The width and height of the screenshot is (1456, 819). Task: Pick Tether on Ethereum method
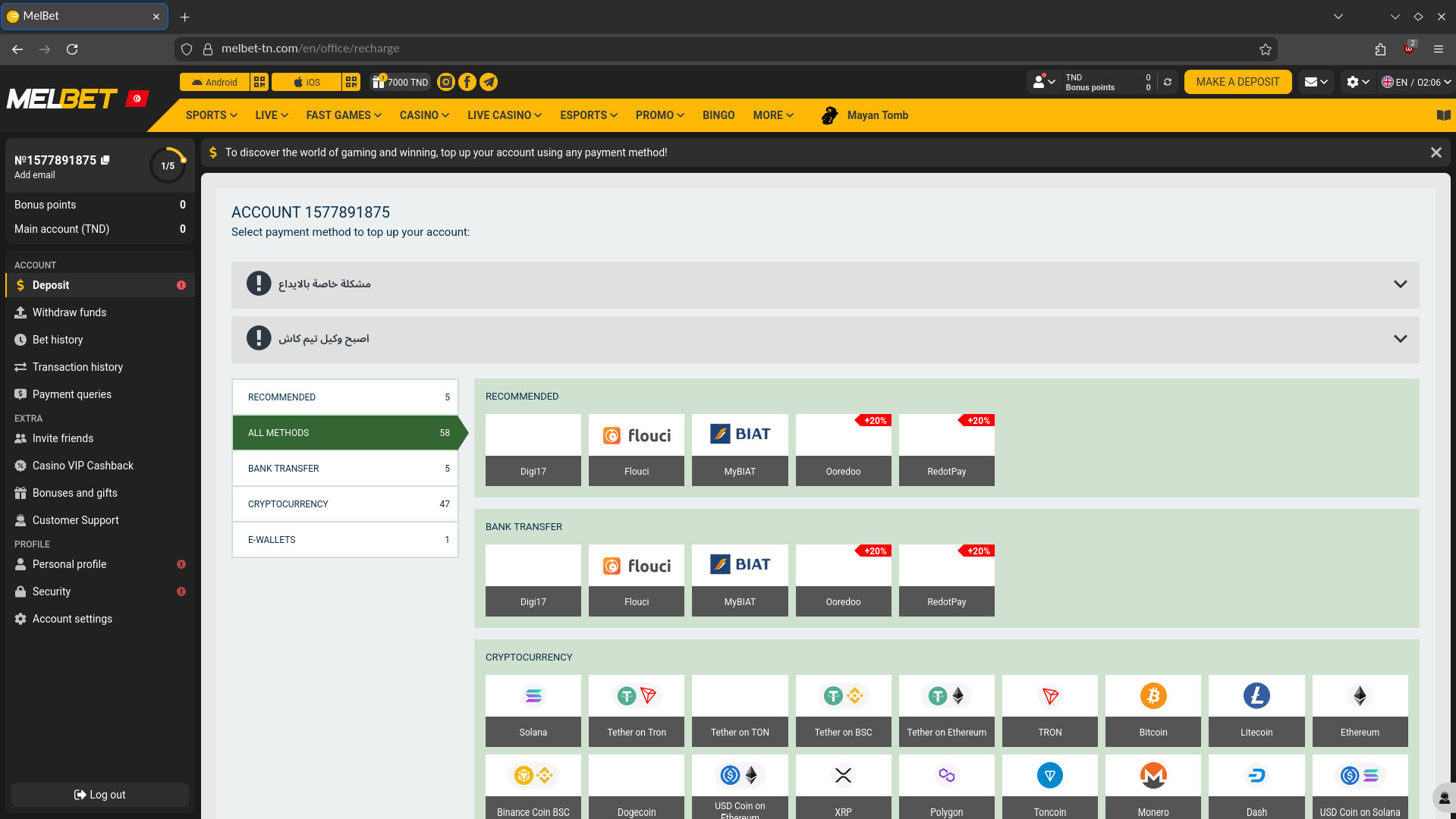coord(947,711)
